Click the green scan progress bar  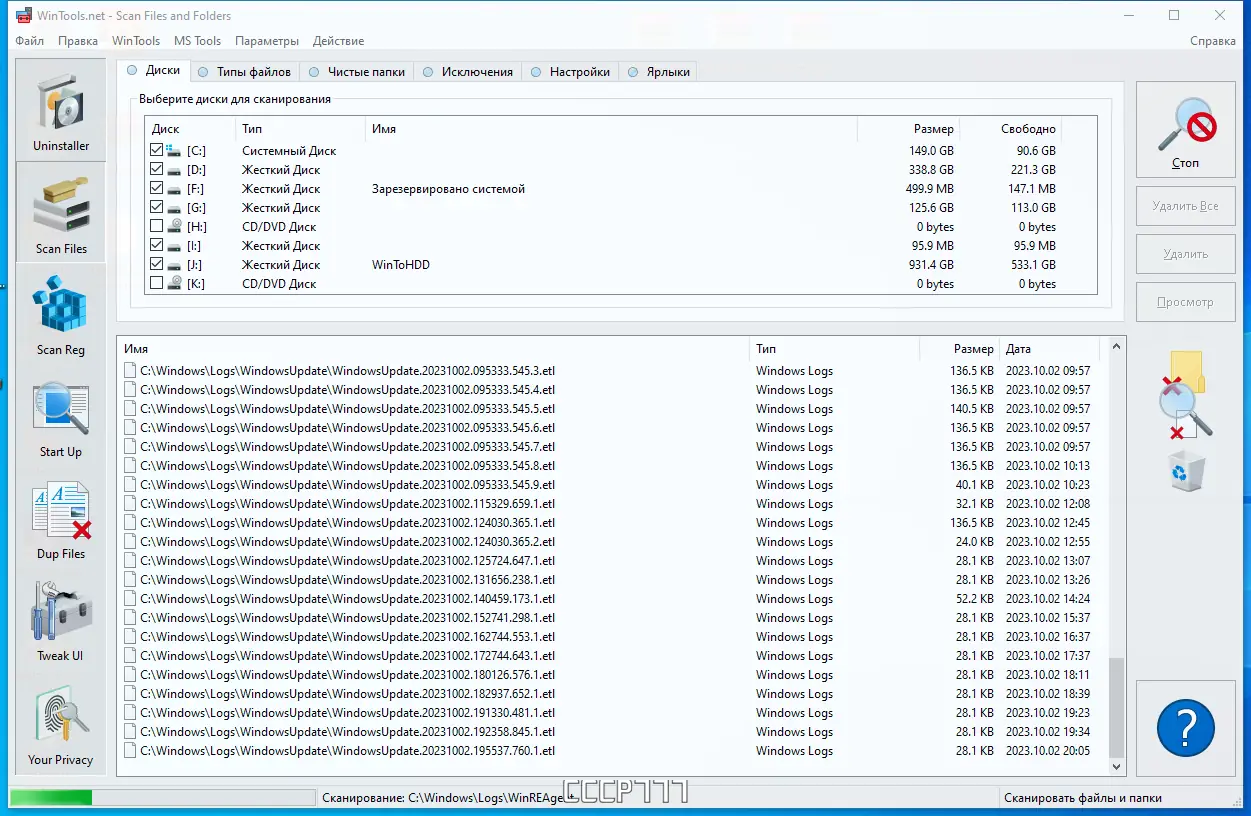pyautogui.click(x=51, y=798)
